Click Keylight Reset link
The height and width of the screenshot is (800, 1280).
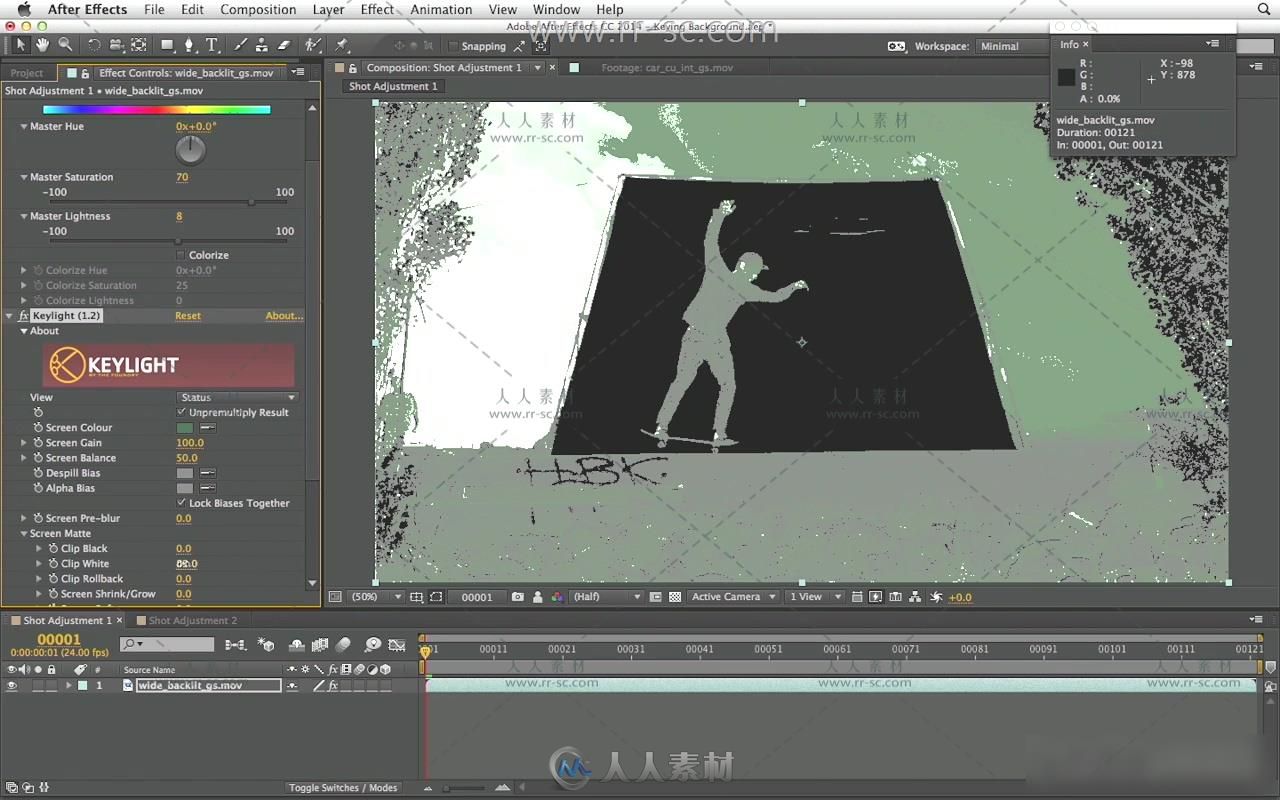[x=188, y=316]
